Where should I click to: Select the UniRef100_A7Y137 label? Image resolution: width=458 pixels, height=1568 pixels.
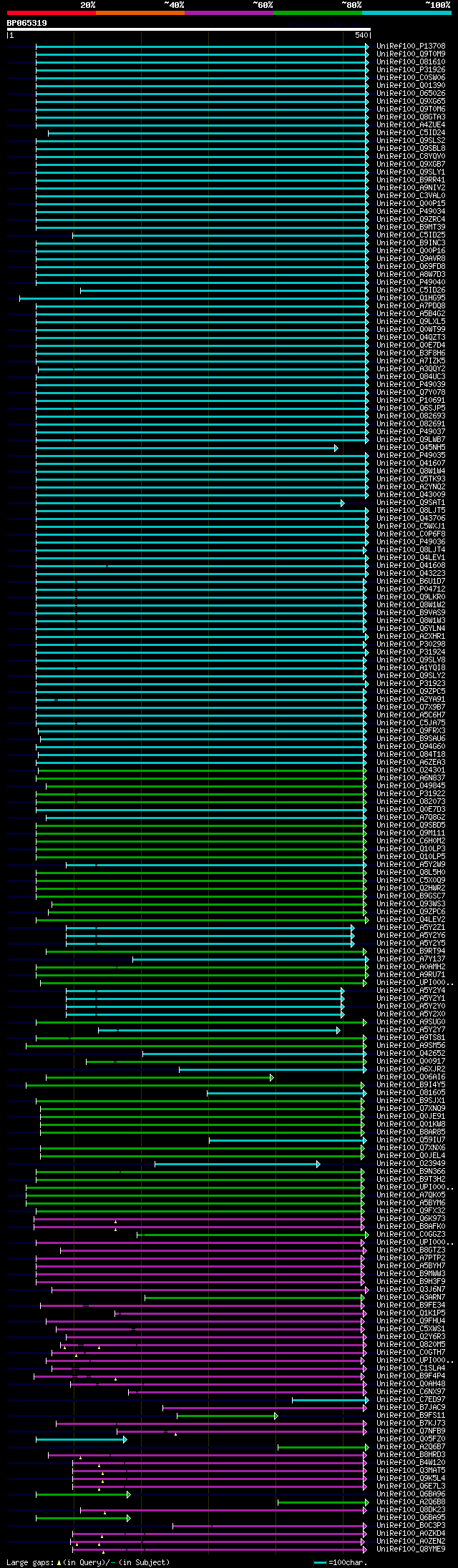[411, 959]
